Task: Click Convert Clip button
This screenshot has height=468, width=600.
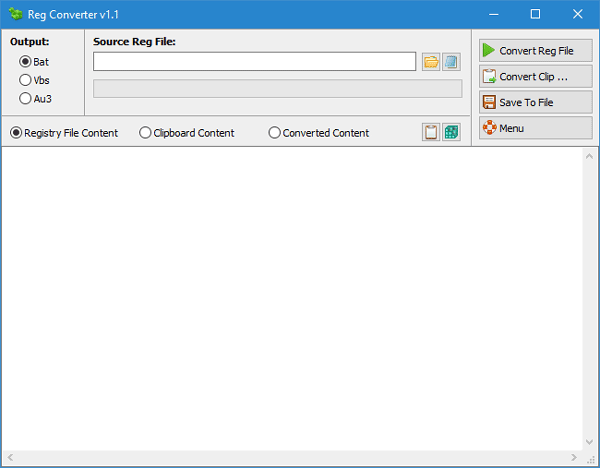Action: (x=535, y=77)
